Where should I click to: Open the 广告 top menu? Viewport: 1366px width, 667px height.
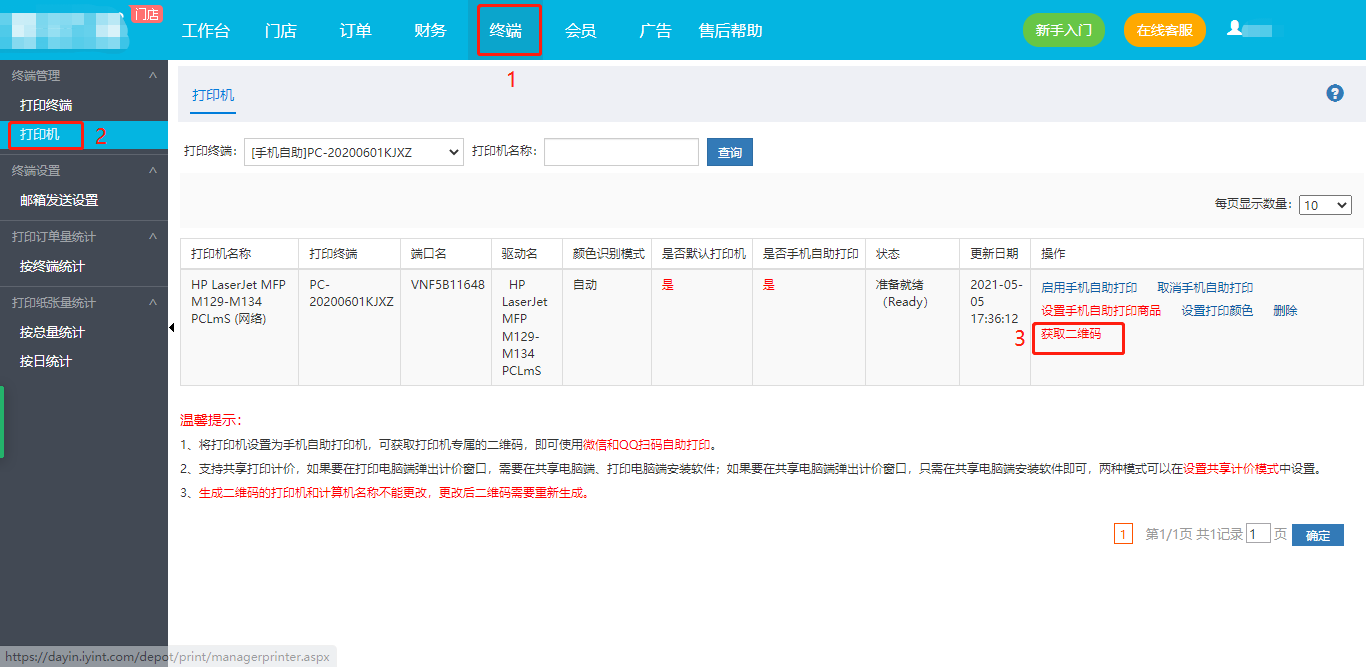click(655, 31)
